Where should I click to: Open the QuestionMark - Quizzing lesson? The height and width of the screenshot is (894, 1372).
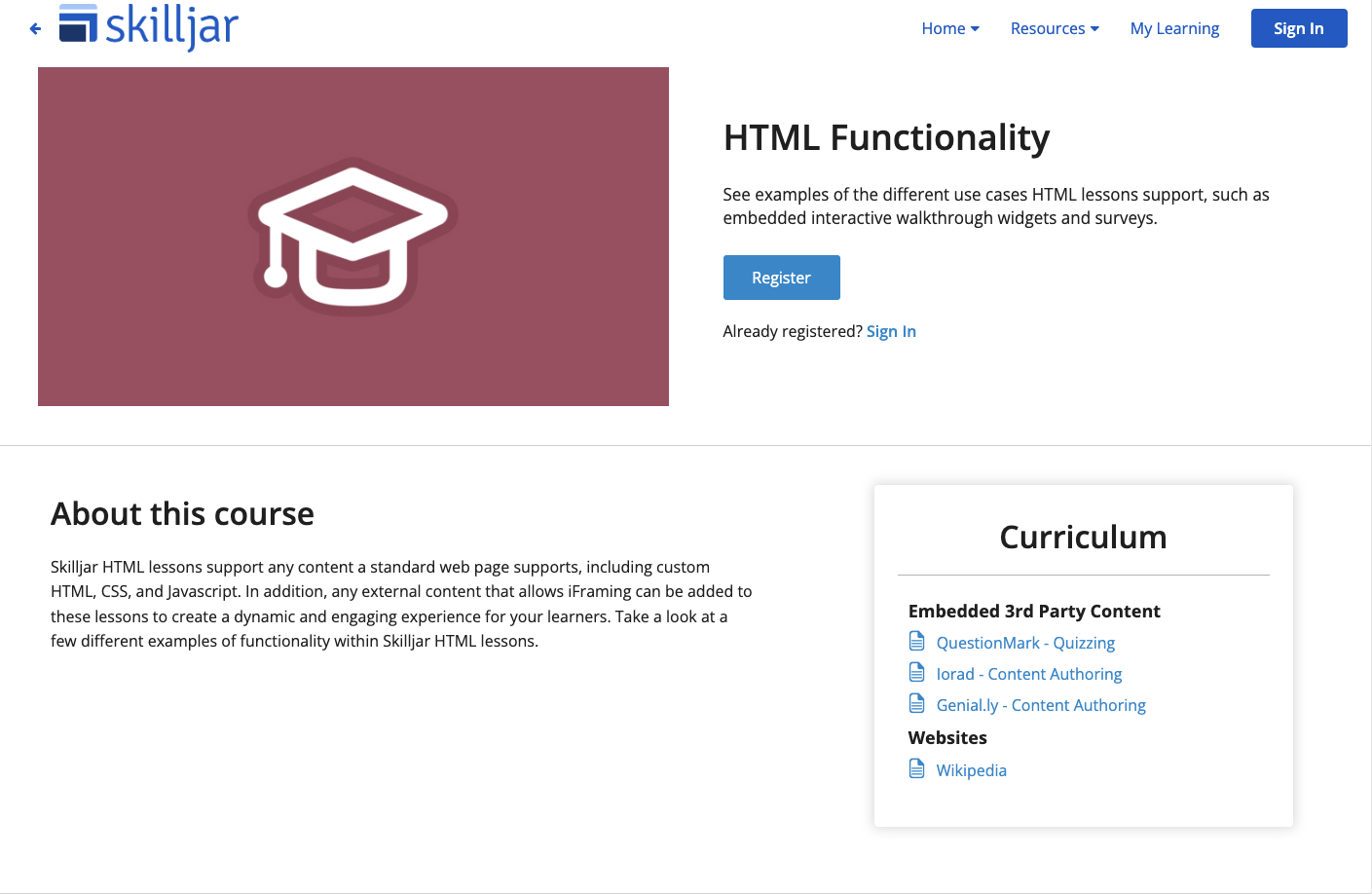pos(1025,643)
